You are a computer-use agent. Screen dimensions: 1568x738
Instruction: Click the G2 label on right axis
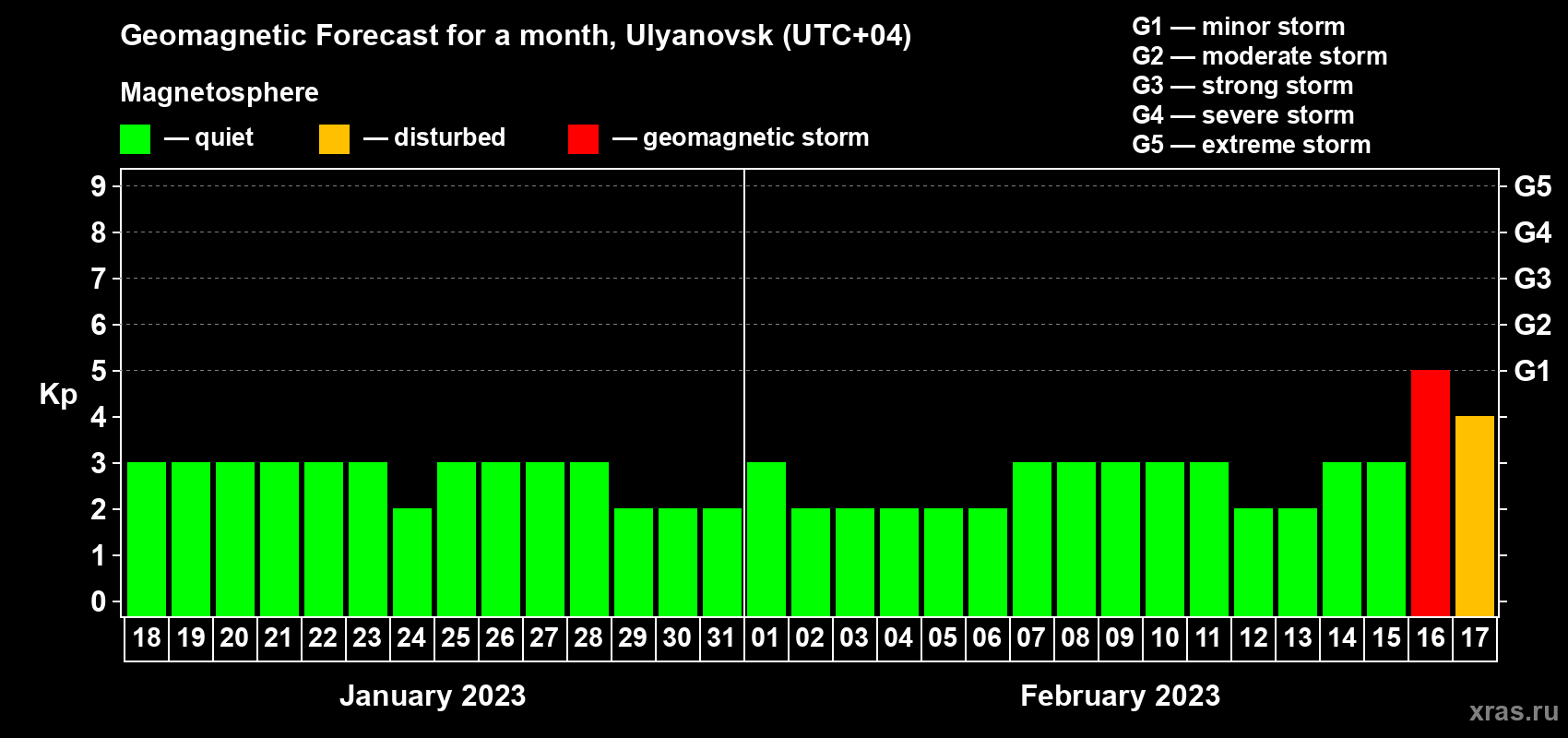[x=1533, y=325]
